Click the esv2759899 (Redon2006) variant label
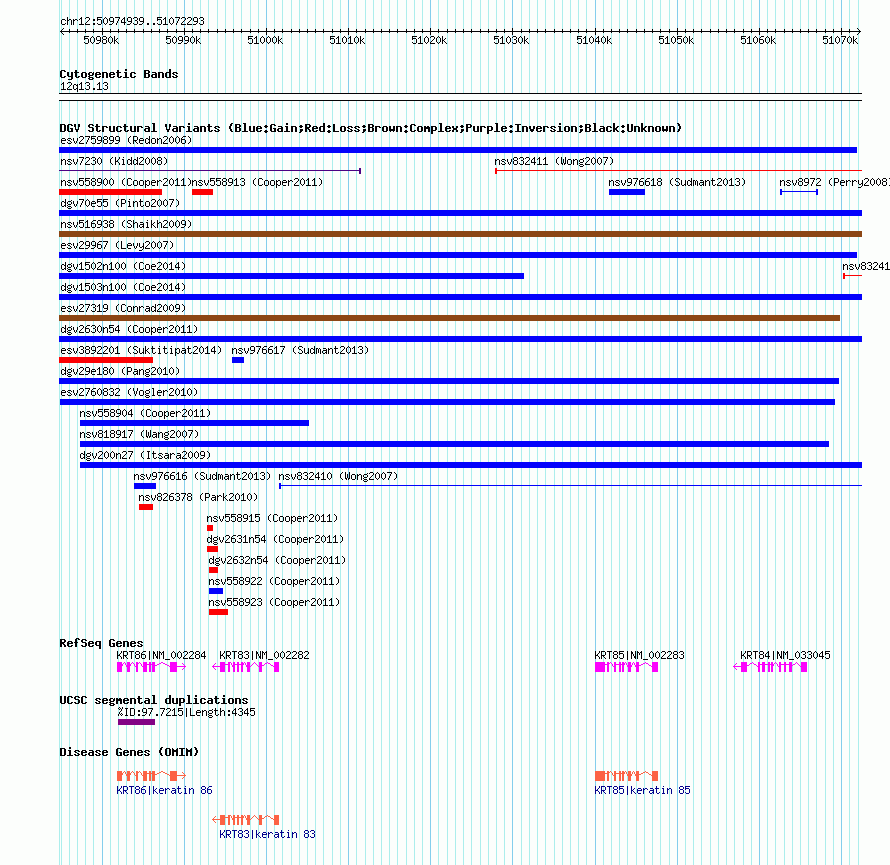Image resolution: width=890 pixels, height=865 pixels. pos(126,140)
